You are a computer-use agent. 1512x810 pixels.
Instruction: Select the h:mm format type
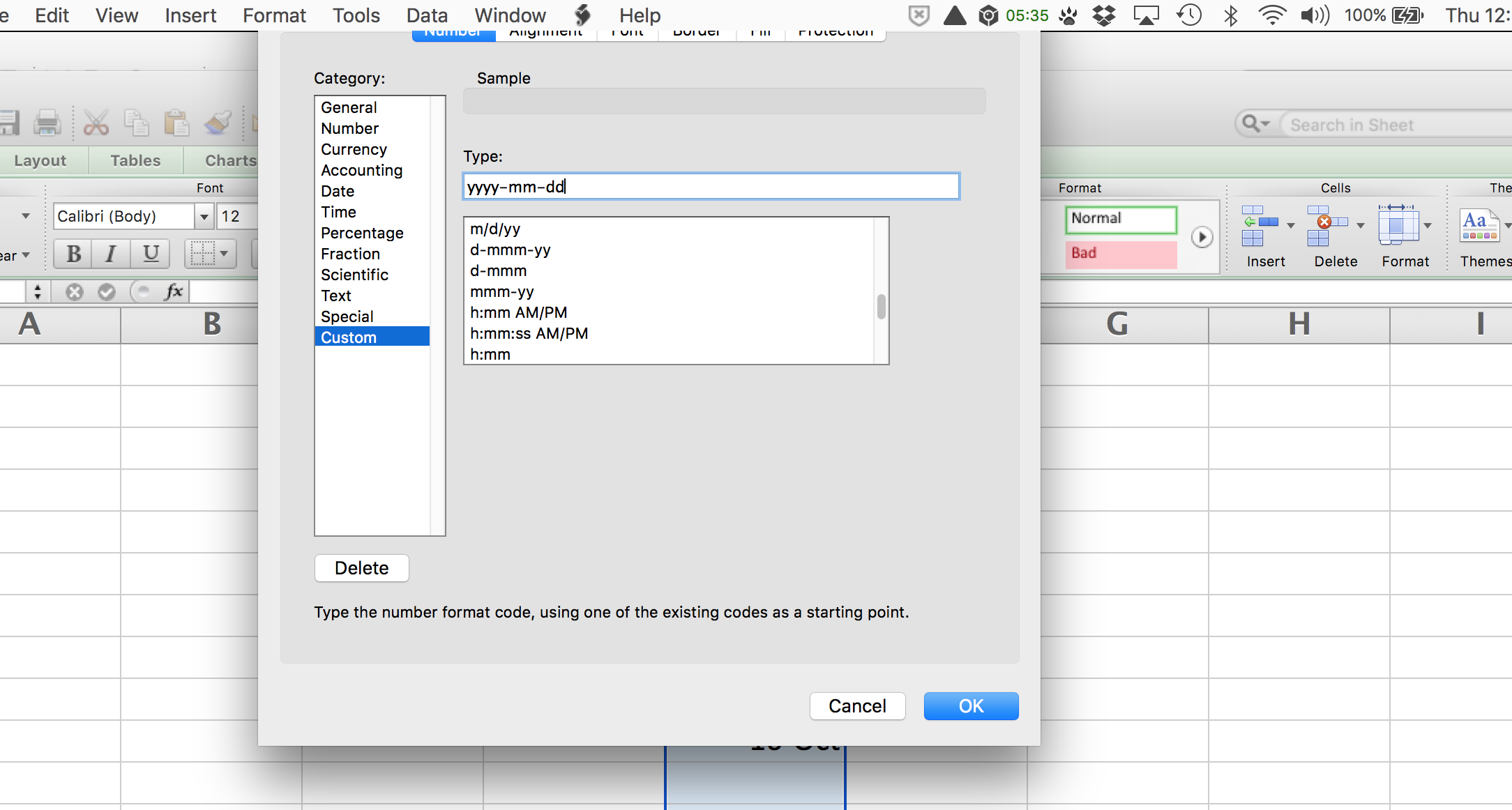coord(489,355)
